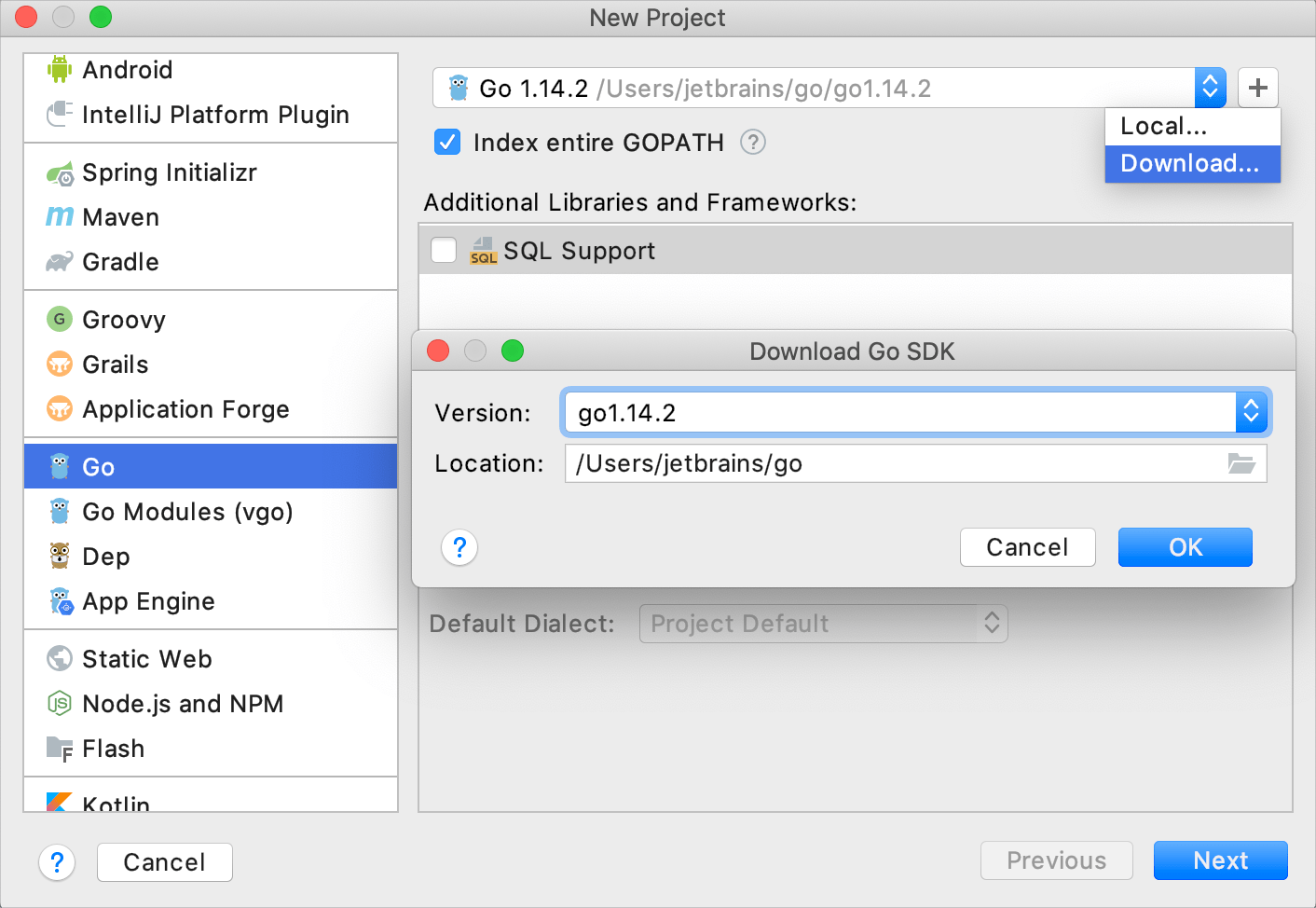Select IntelliJ Platform Plugin entry
Image resolution: width=1316 pixels, height=908 pixels.
211,114
